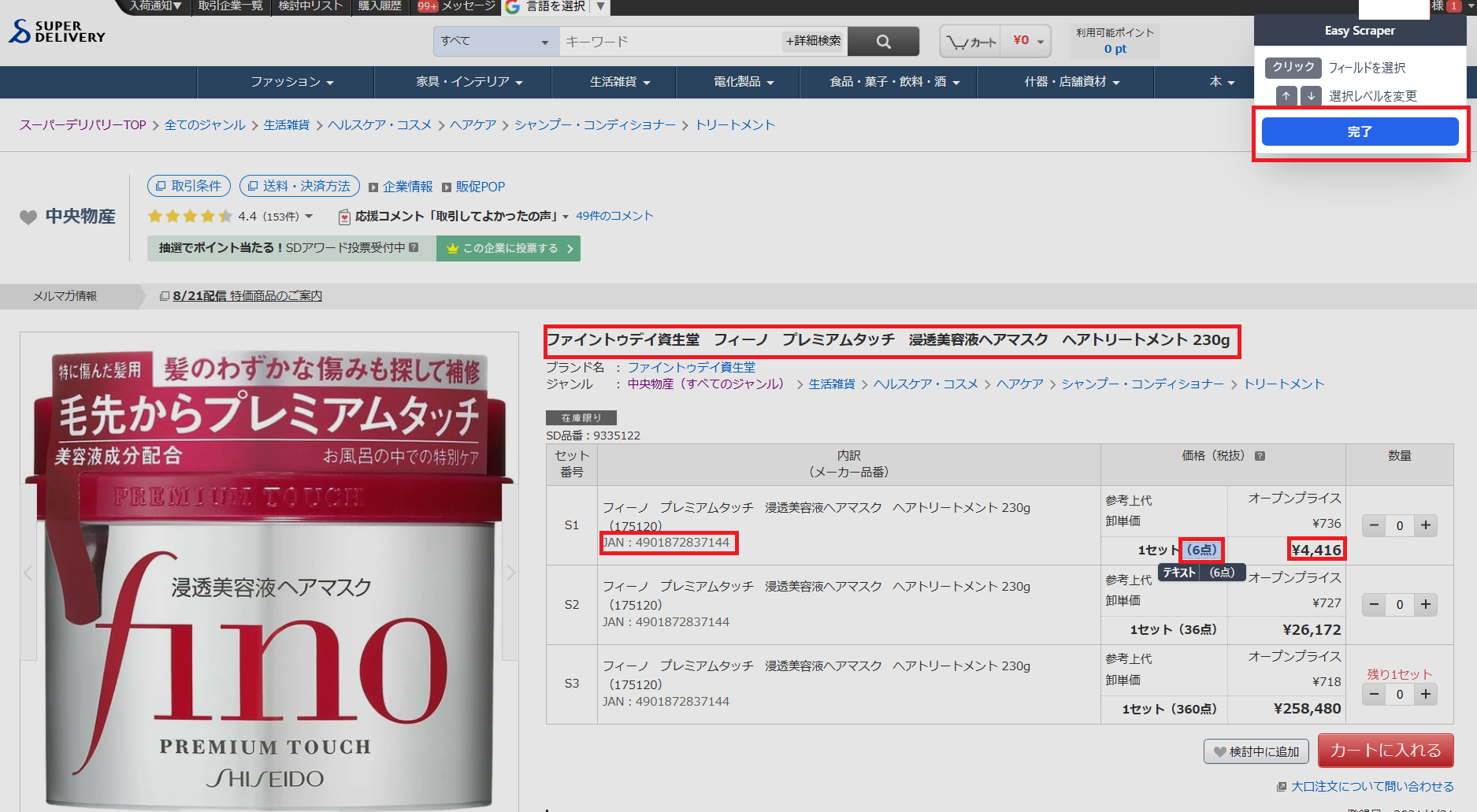Image resolution: width=1477 pixels, height=812 pixels.
Task: Click quantity field for set S1
Action: coord(1400,525)
